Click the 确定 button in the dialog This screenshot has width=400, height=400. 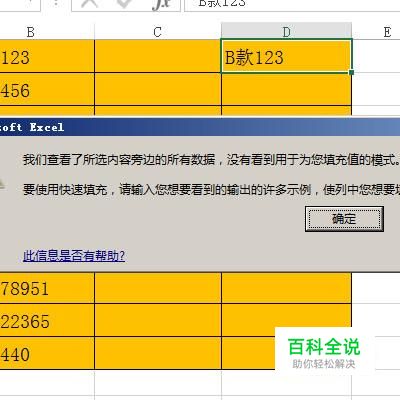tap(344, 219)
